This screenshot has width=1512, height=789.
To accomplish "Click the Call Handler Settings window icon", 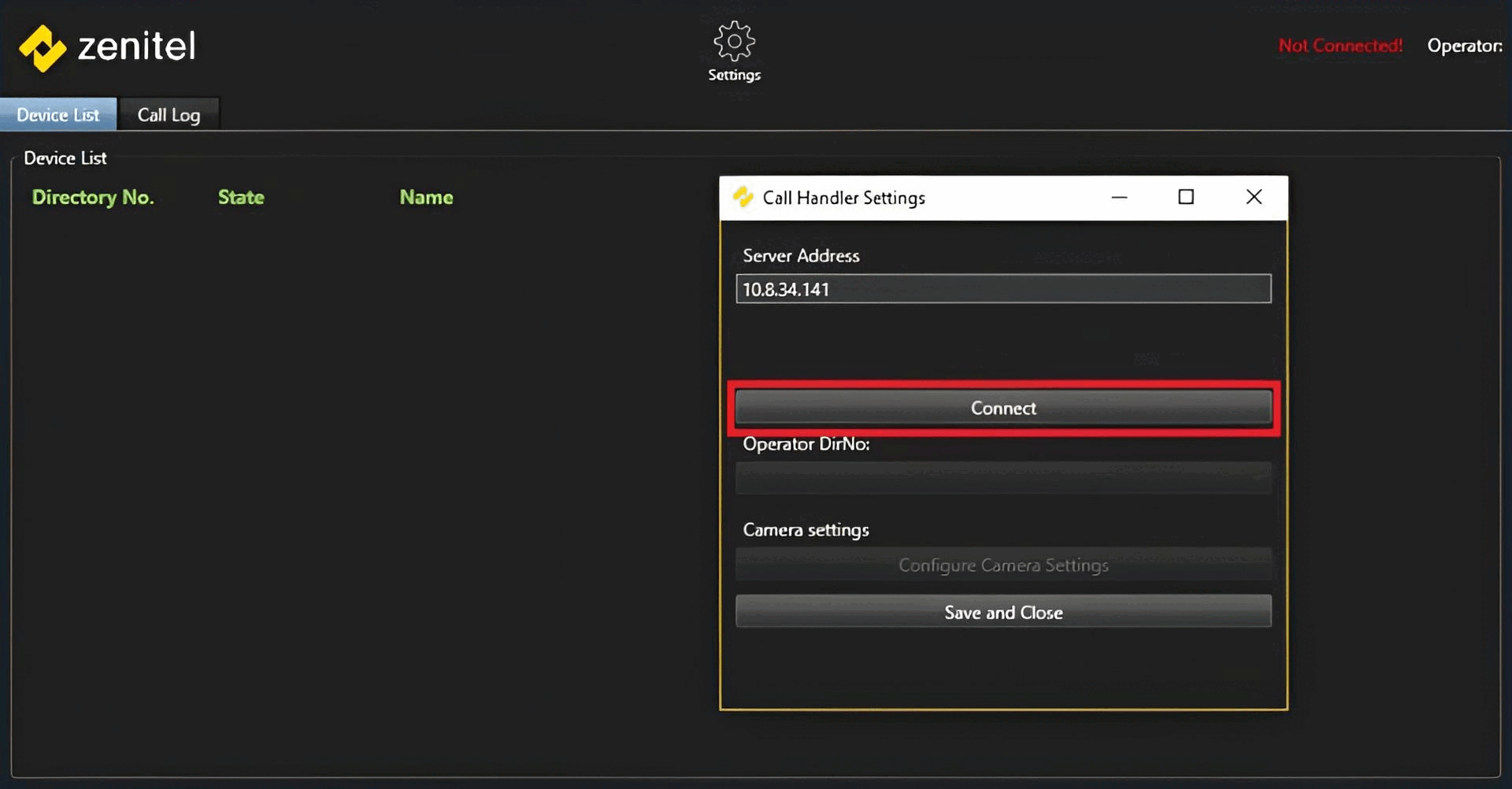I will pyautogui.click(x=743, y=197).
